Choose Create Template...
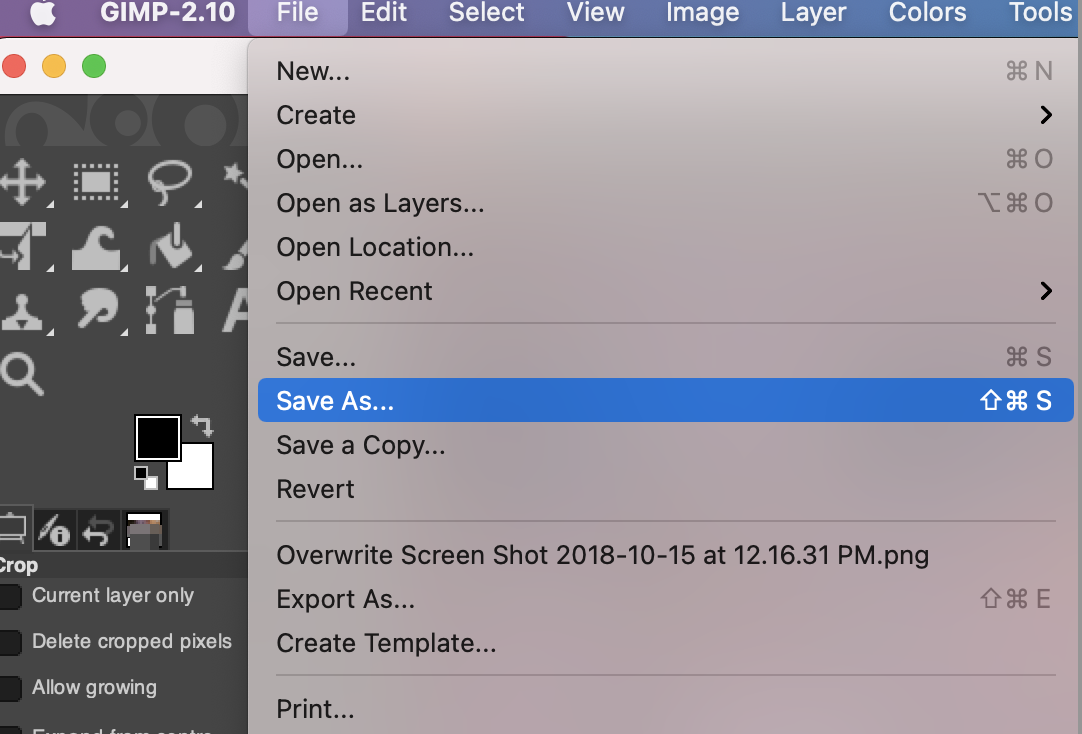 [665, 643]
